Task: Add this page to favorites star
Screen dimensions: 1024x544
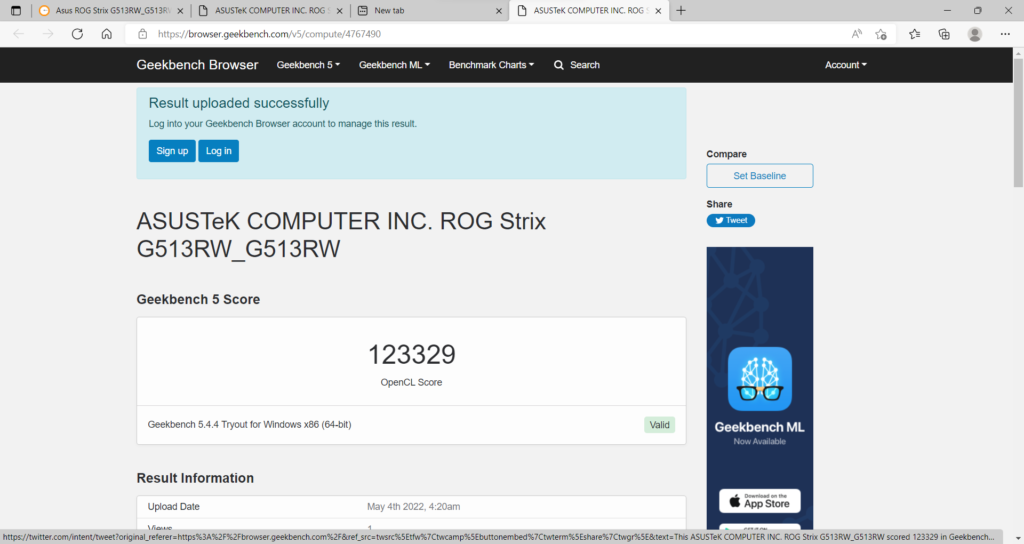Action: tap(881, 34)
